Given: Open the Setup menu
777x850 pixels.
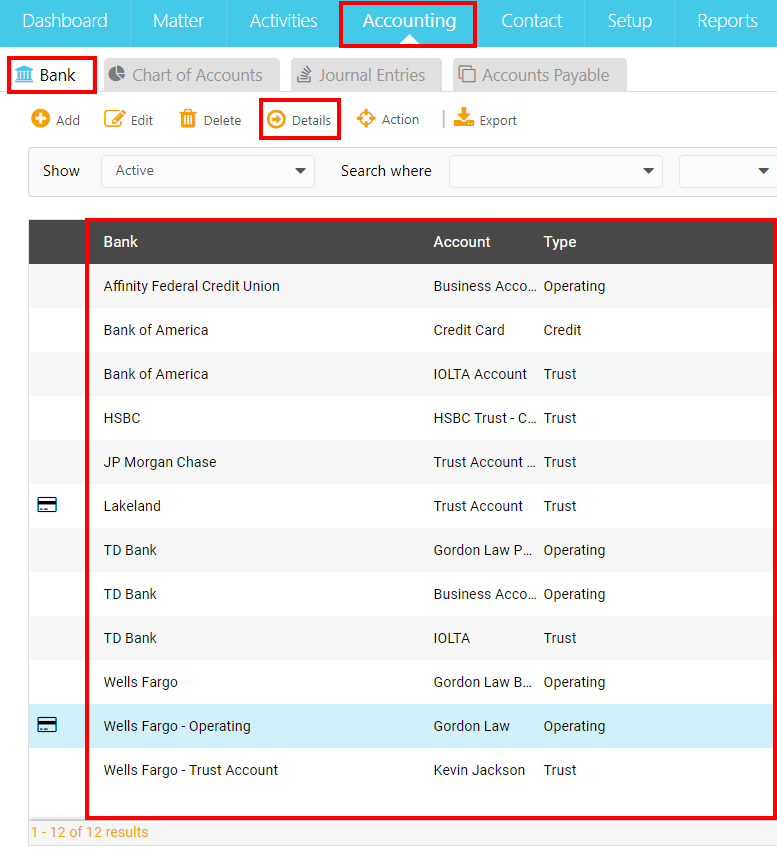Looking at the screenshot, I should 630,21.
